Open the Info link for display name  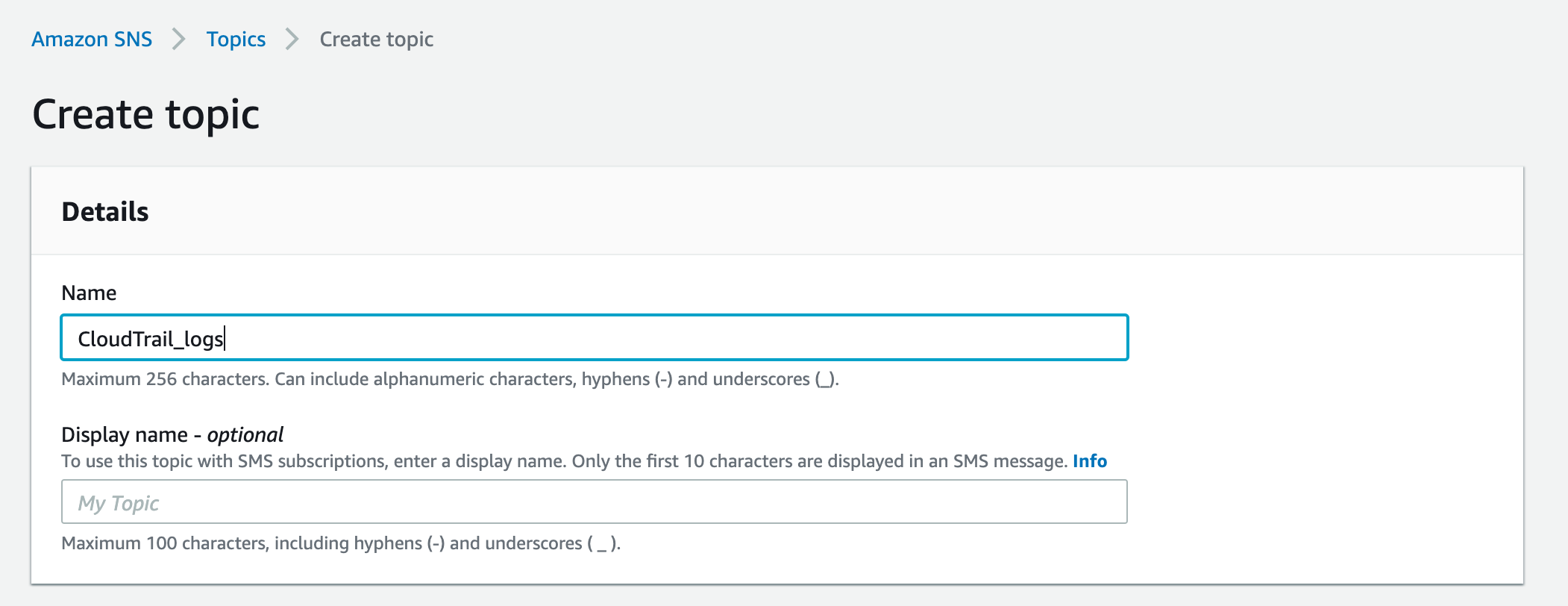point(1089,461)
